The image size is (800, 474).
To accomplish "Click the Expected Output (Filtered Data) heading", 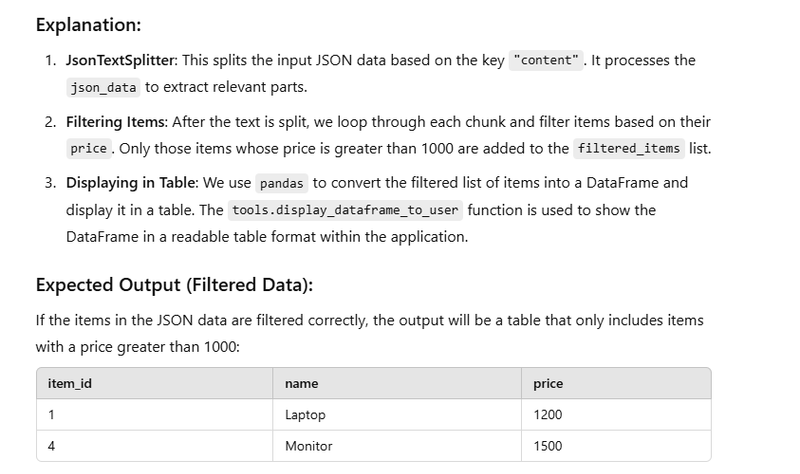I will pos(174,285).
